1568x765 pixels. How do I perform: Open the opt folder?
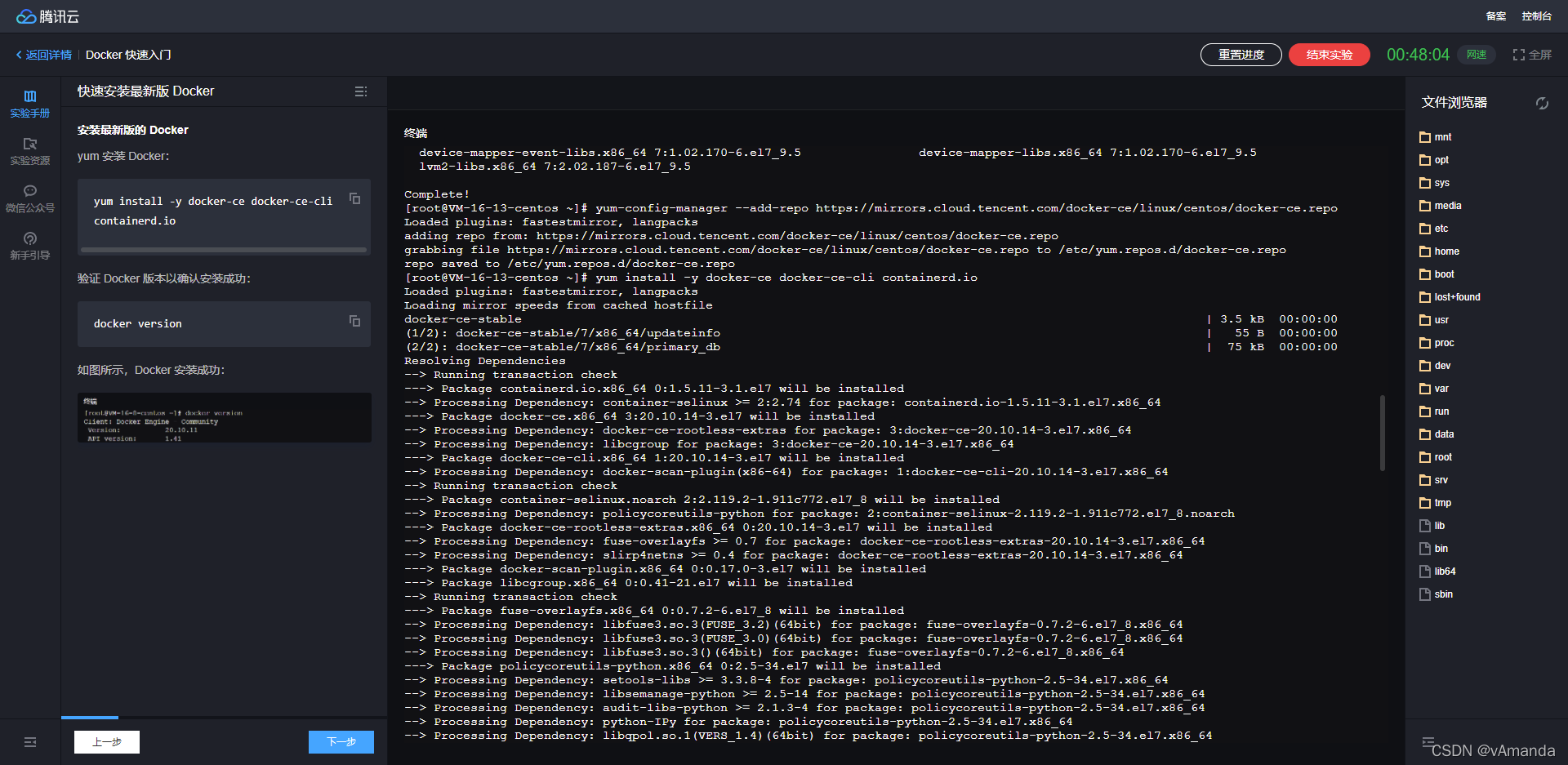[1434, 160]
